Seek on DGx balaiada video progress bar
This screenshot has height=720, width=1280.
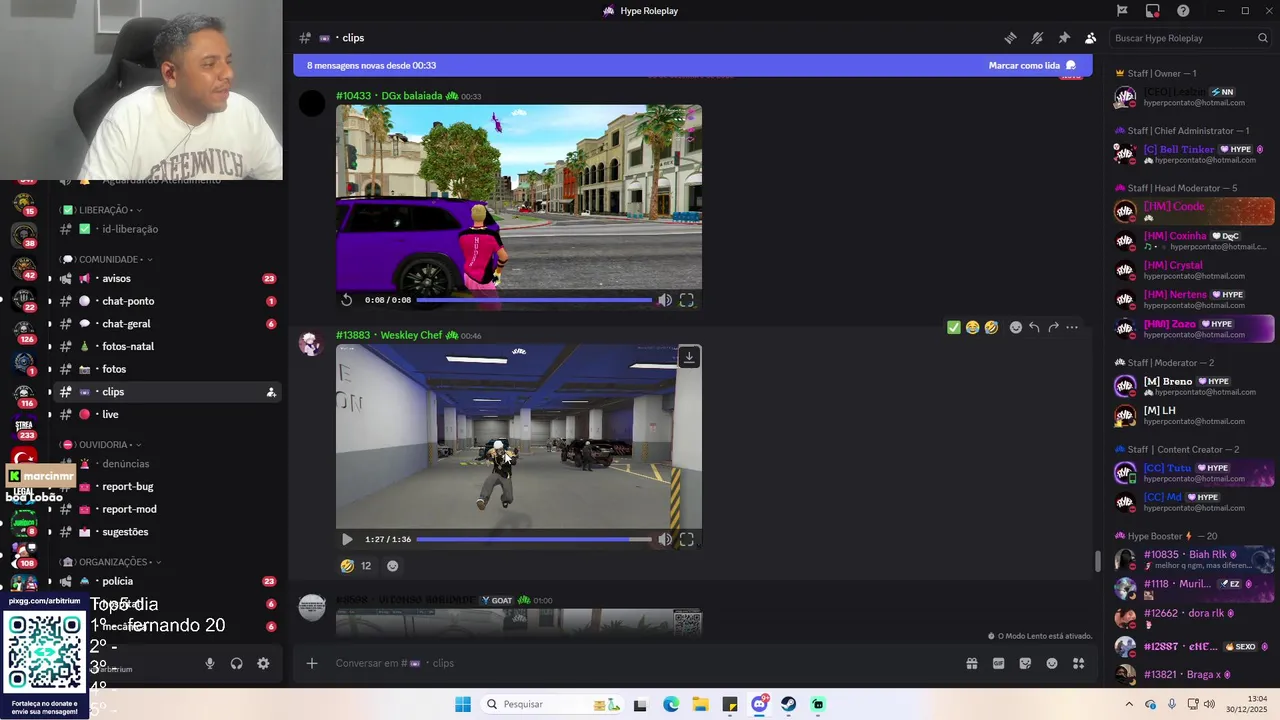coord(534,300)
